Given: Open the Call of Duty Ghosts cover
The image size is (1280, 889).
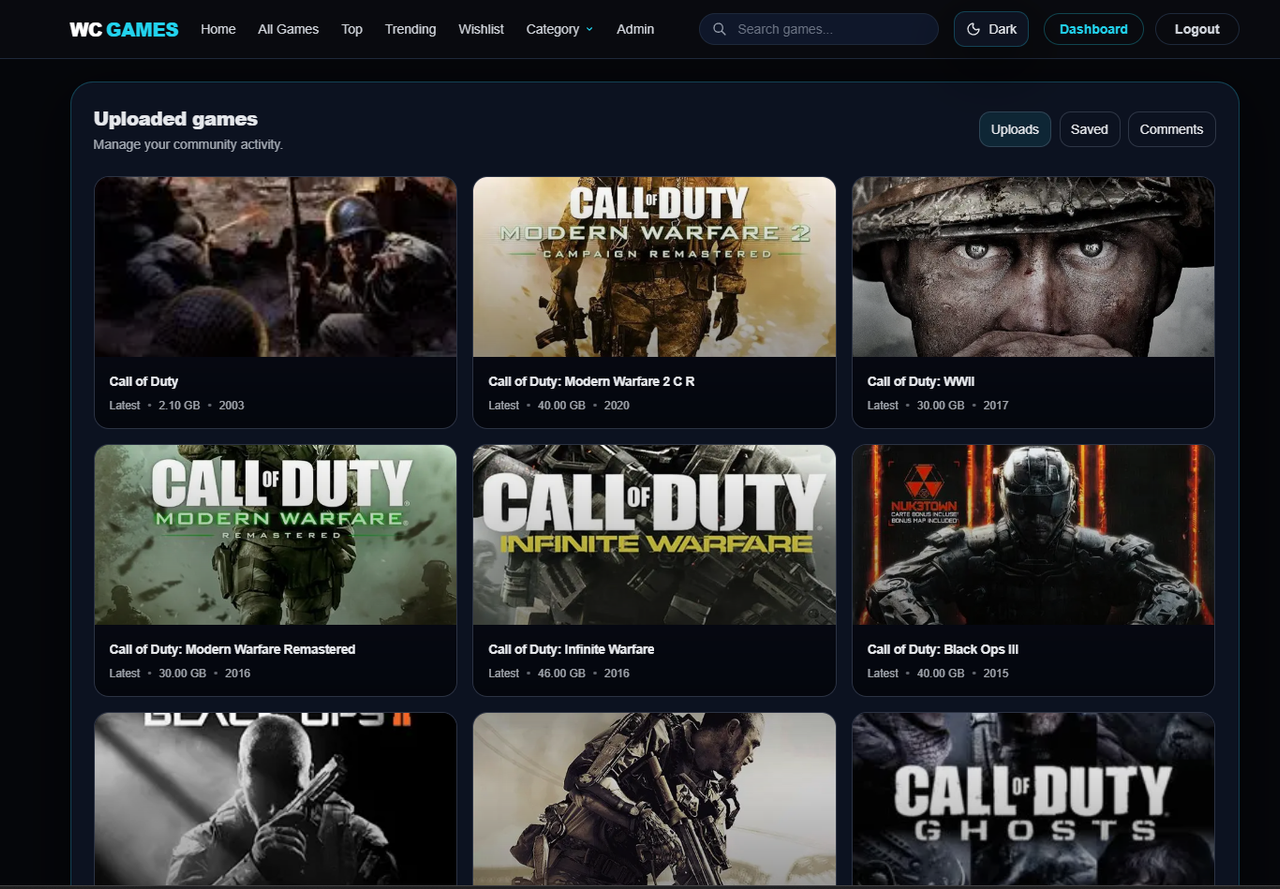Looking at the screenshot, I should pos(1033,800).
